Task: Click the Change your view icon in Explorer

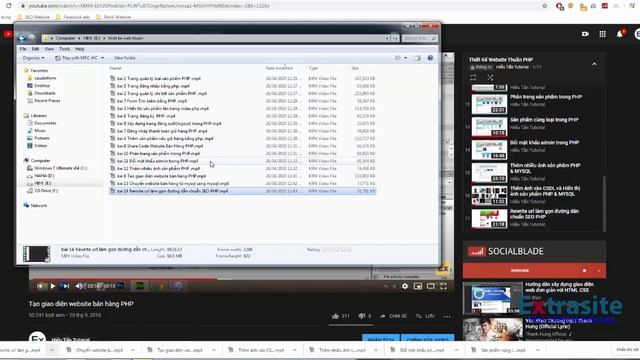Action: click(x=398, y=58)
